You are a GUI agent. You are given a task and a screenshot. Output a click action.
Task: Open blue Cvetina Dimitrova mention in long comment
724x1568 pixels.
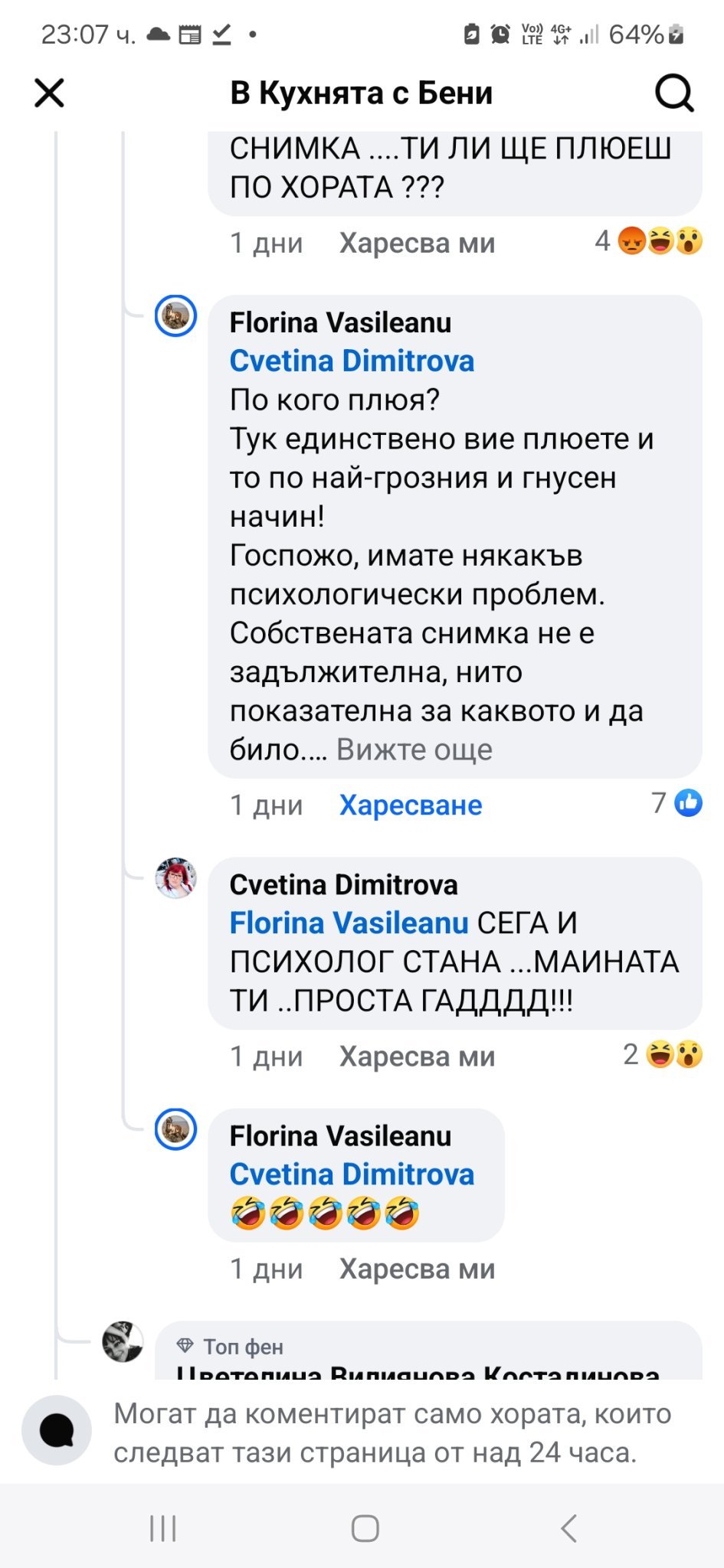352,361
